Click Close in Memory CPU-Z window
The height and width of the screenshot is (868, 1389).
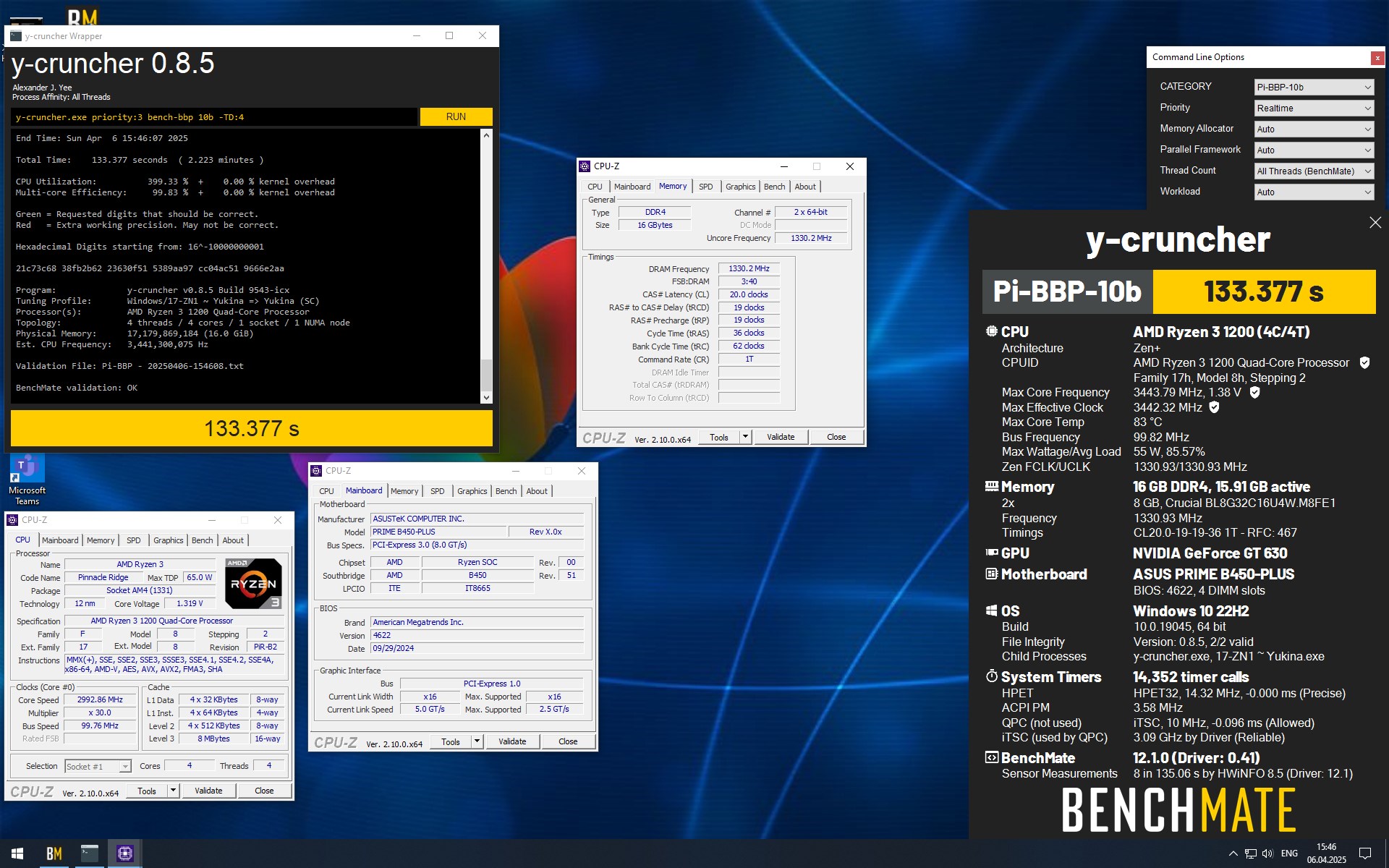click(x=836, y=437)
